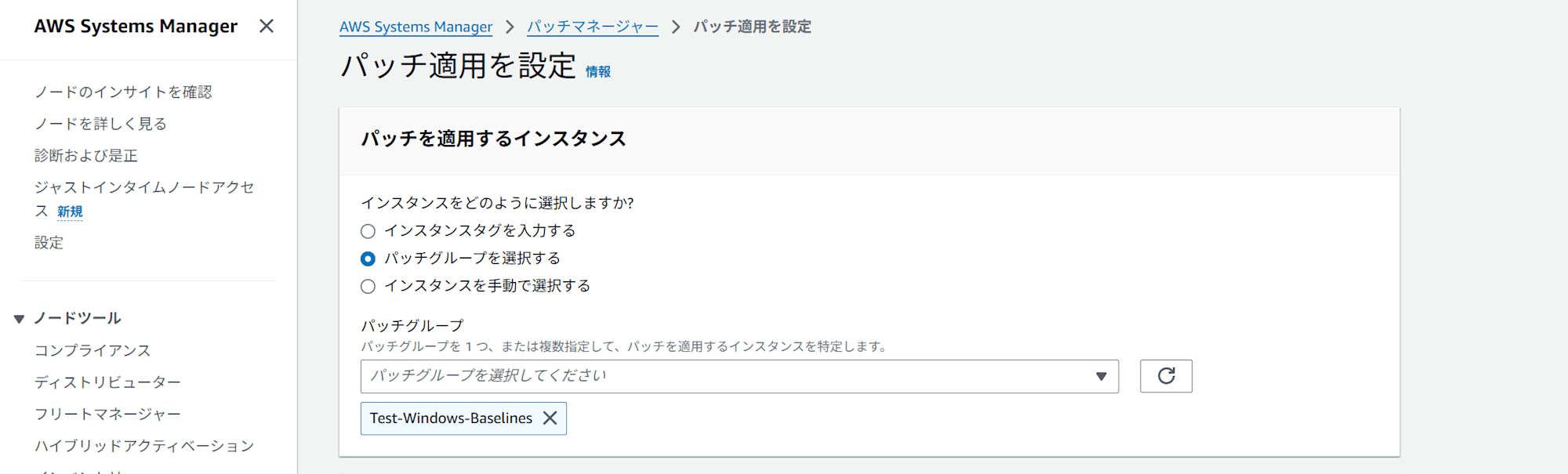The image size is (1568, 474).
Task: Click the 新規 badge link
Action: pyautogui.click(x=70, y=212)
